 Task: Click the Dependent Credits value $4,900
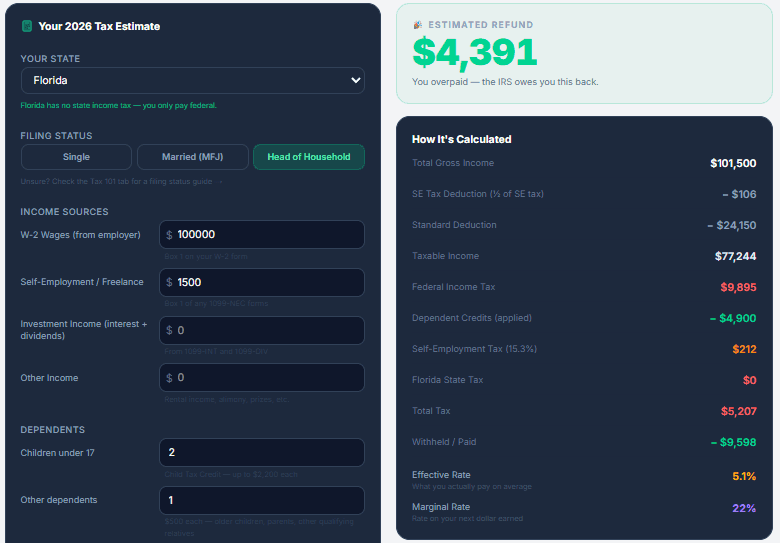tap(733, 318)
